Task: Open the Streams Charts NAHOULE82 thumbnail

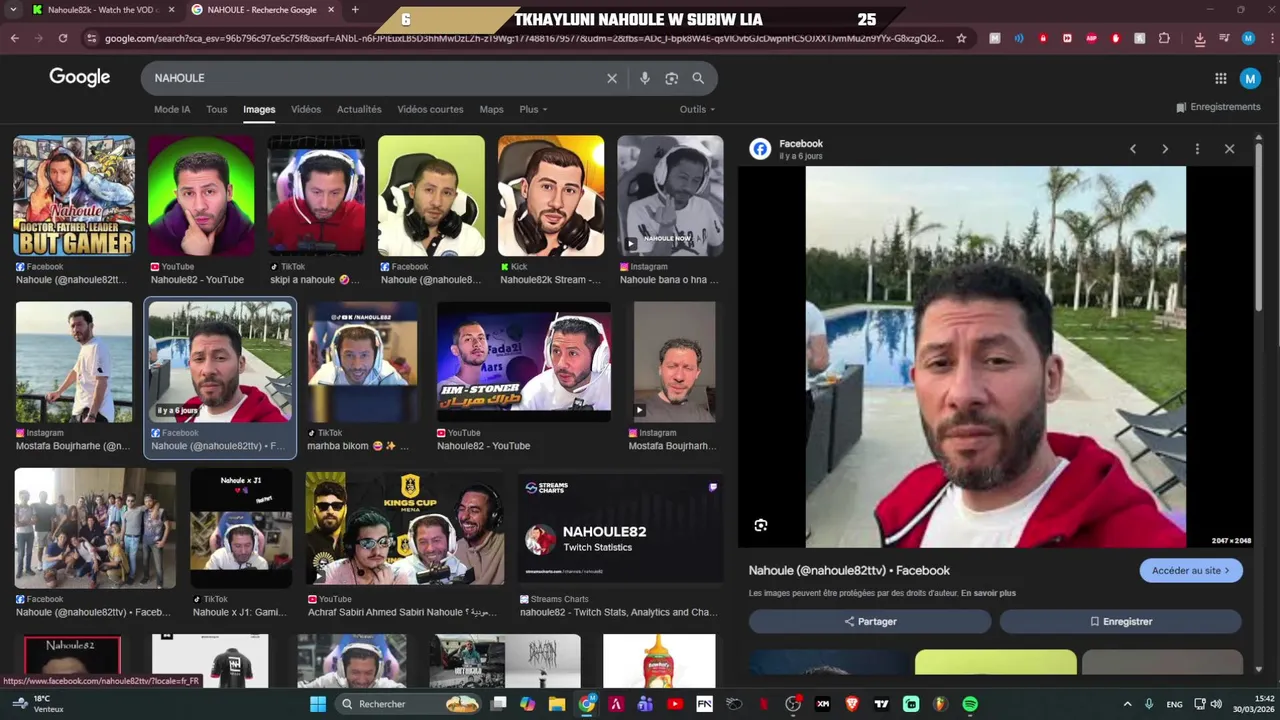Action: pos(620,528)
